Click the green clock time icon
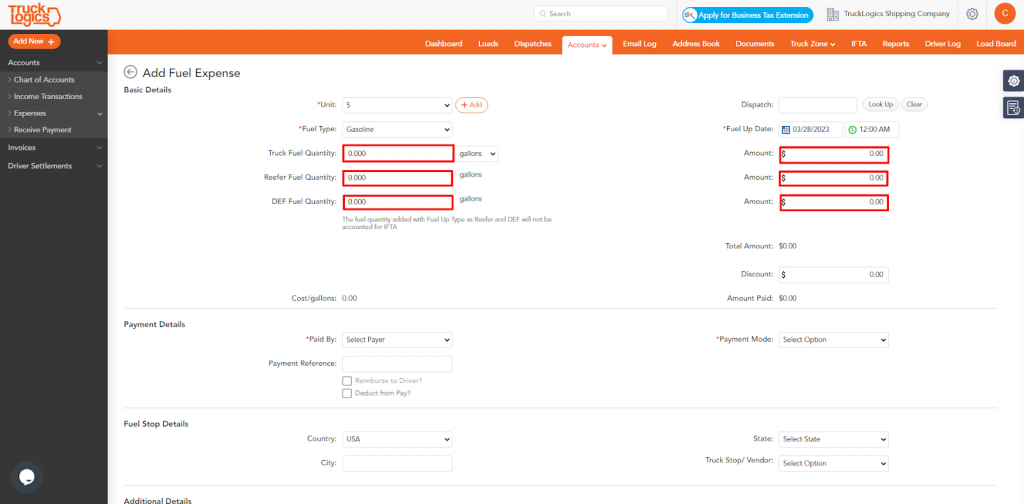 point(852,129)
